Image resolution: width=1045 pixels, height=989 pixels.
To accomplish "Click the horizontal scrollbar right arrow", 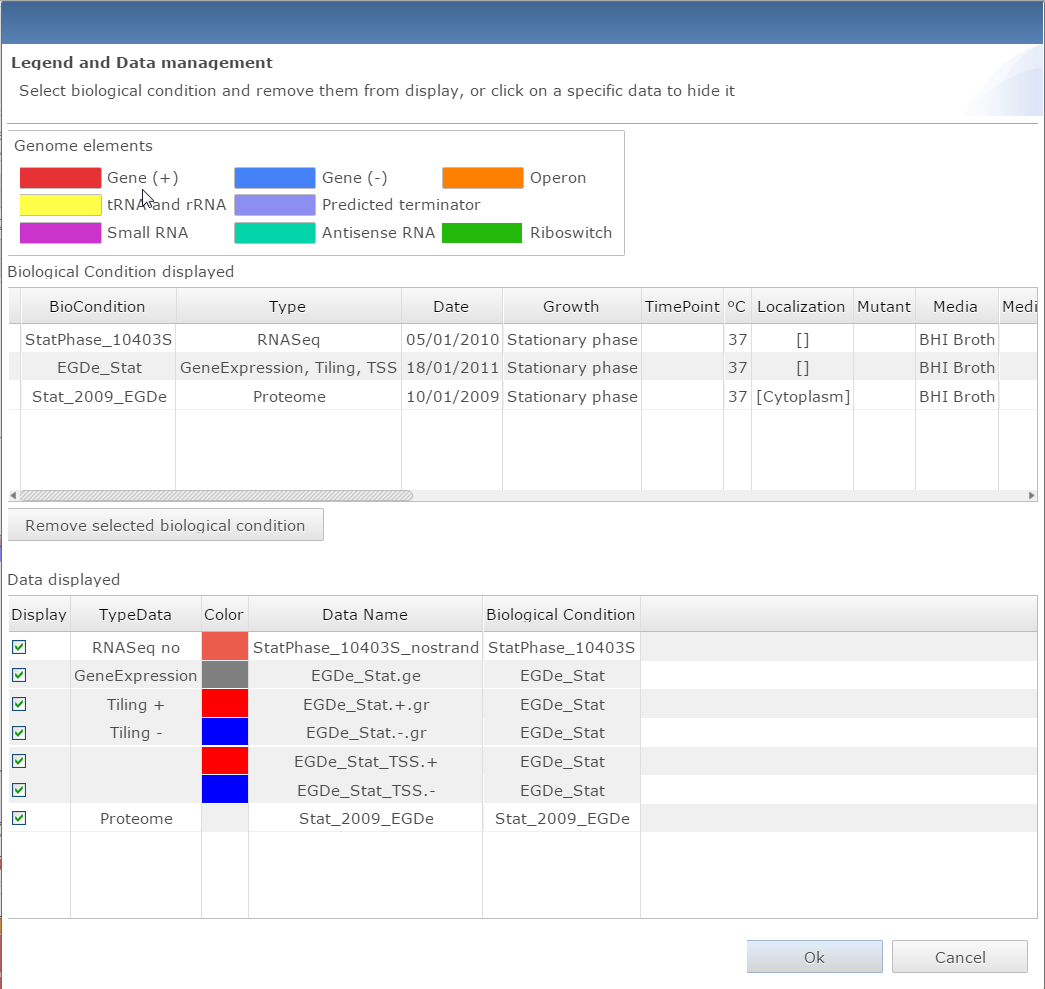I will pos(1031,495).
